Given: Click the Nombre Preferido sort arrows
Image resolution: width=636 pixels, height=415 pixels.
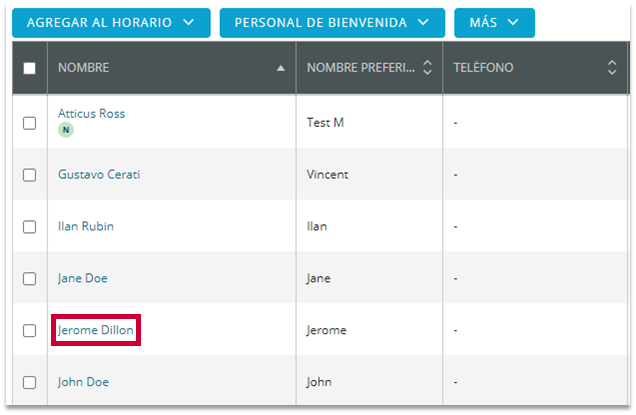Looking at the screenshot, I should click(x=427, y=68).
